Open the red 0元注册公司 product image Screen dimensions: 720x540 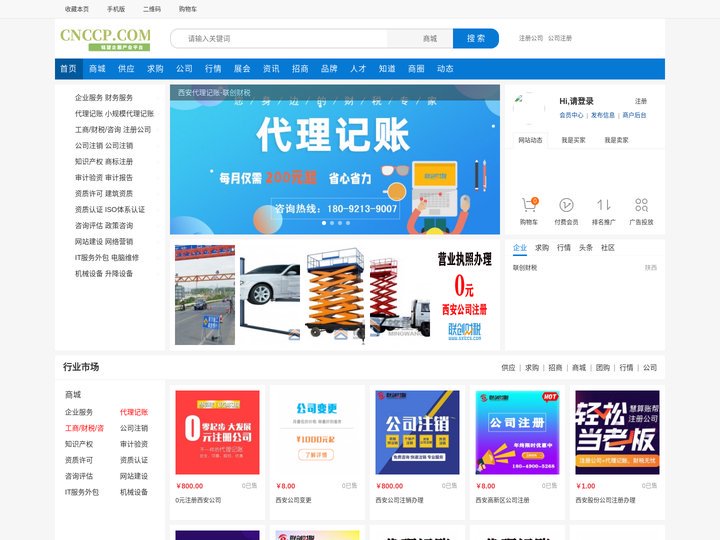(217, 432)
